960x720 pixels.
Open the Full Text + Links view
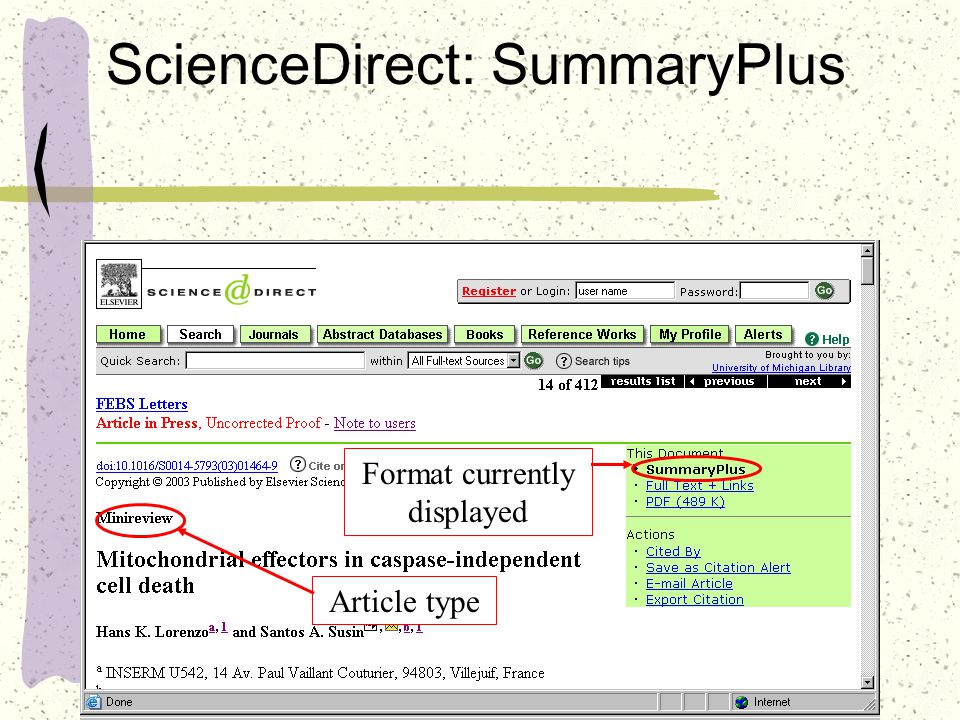(700, 486)
